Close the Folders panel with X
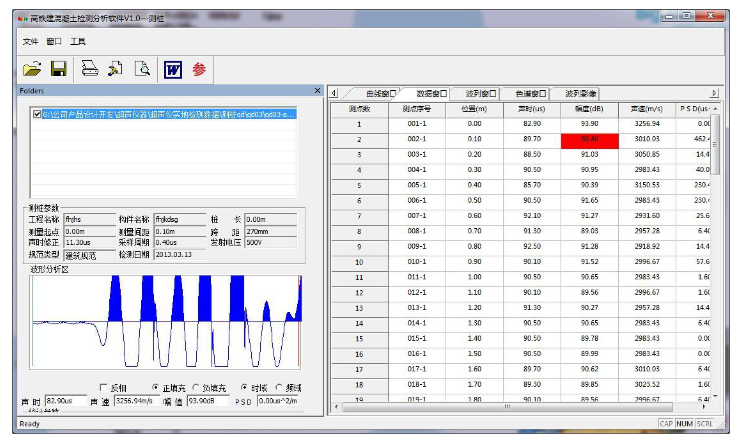The width and height of the screenshot is (745, 445). (318, 91)
